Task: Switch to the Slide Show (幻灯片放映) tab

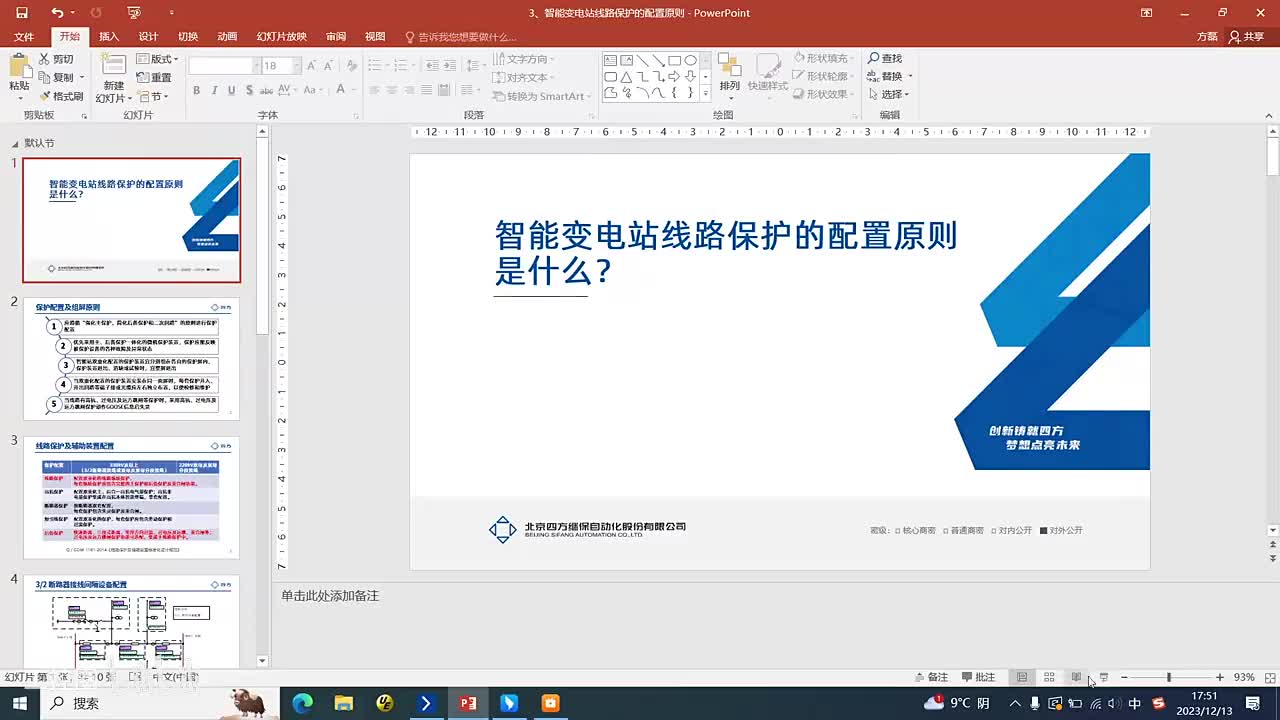Action: point(282,37)
